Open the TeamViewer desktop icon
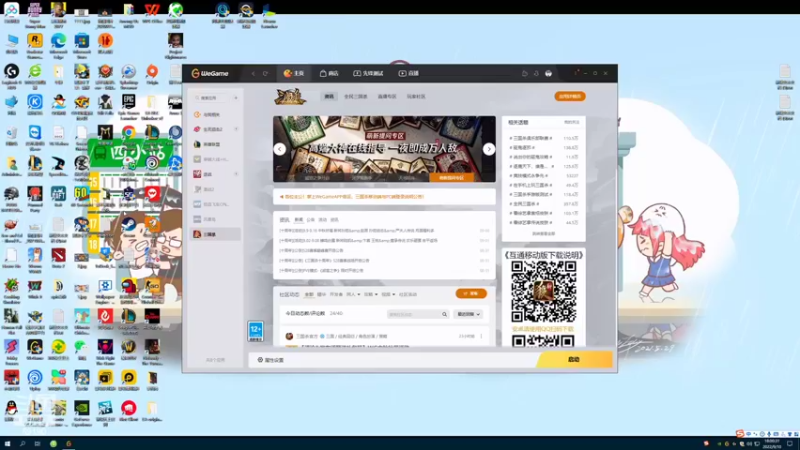The image size is (800, 450). (x=35, y=136)
